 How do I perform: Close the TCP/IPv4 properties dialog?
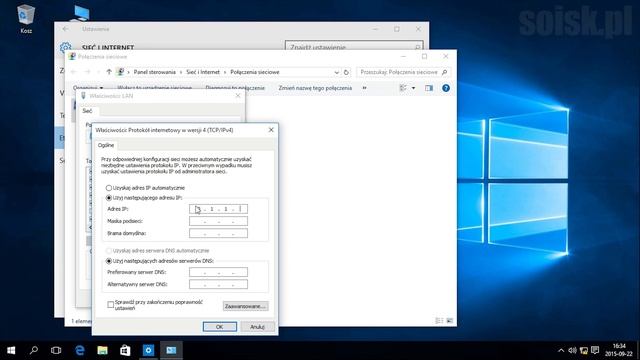point(271,130)
